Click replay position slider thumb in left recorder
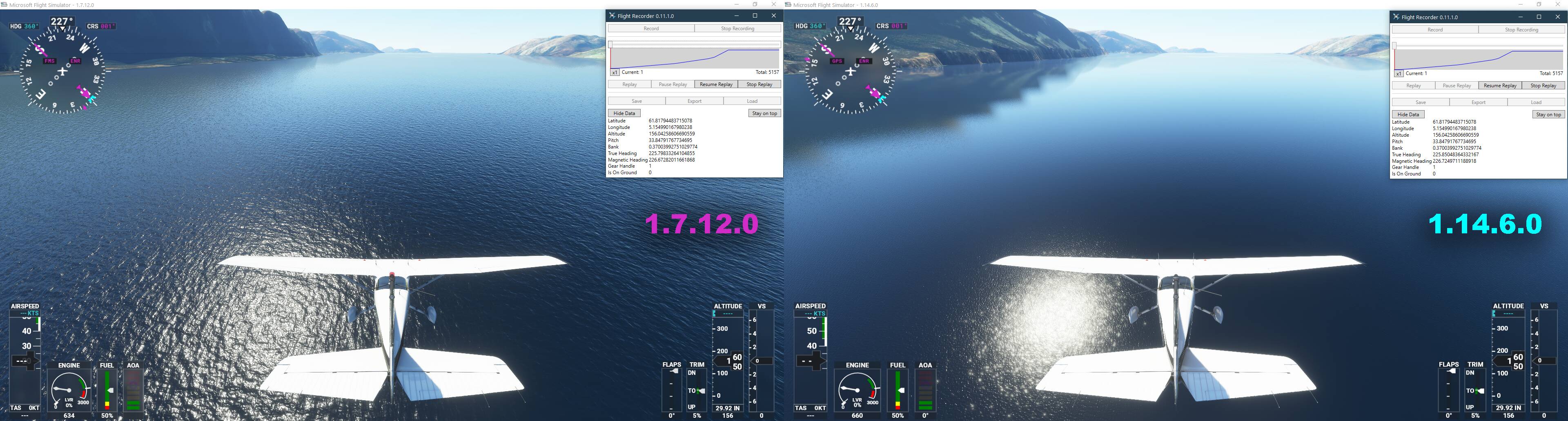This screenshot has width=1568, height=421. click(x=610, y=44)
